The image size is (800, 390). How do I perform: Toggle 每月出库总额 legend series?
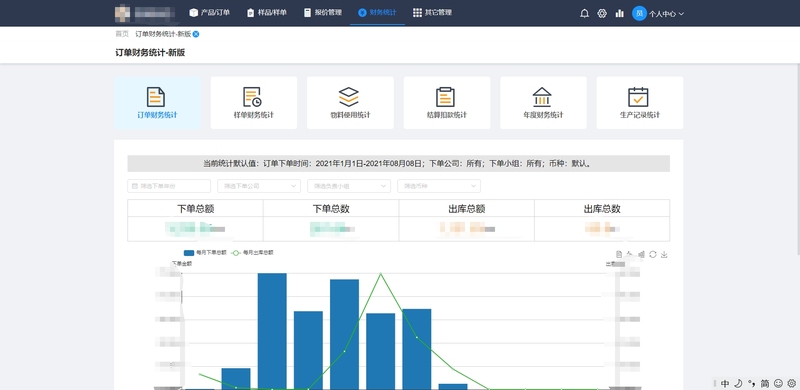click(x=252, y=253)
